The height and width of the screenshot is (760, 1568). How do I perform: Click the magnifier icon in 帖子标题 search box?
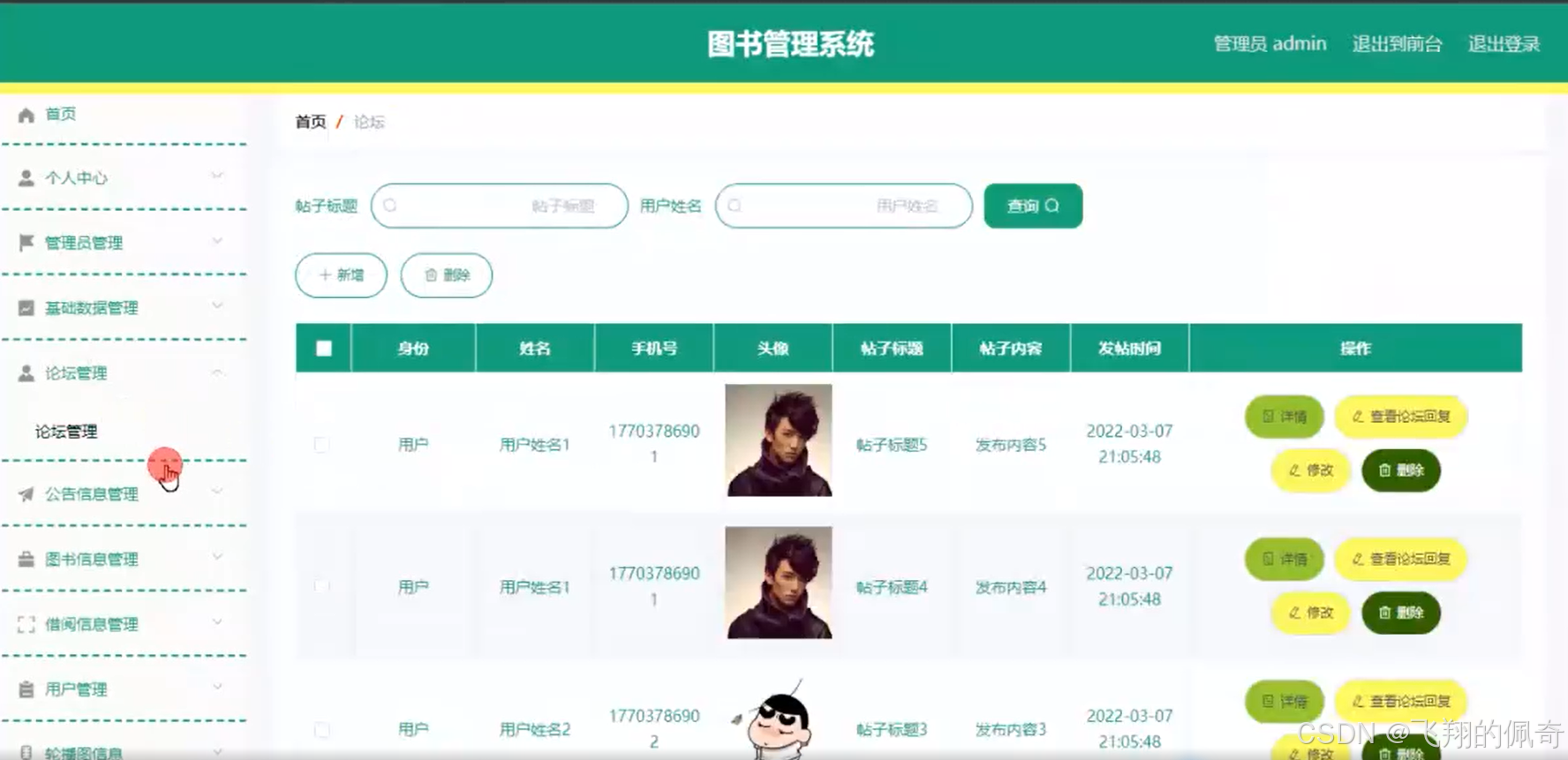(390, 206)
